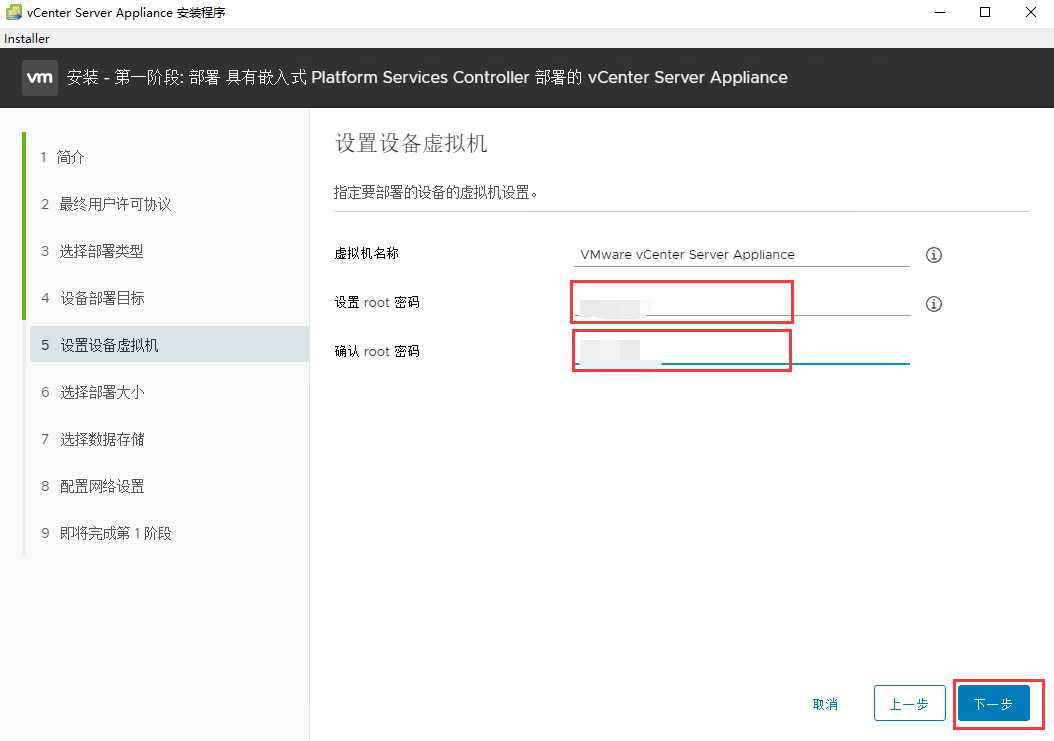The width and height of the screenshot is (1054, 741).
Task: Click step 7 选择数据存储
Action: 101,439
